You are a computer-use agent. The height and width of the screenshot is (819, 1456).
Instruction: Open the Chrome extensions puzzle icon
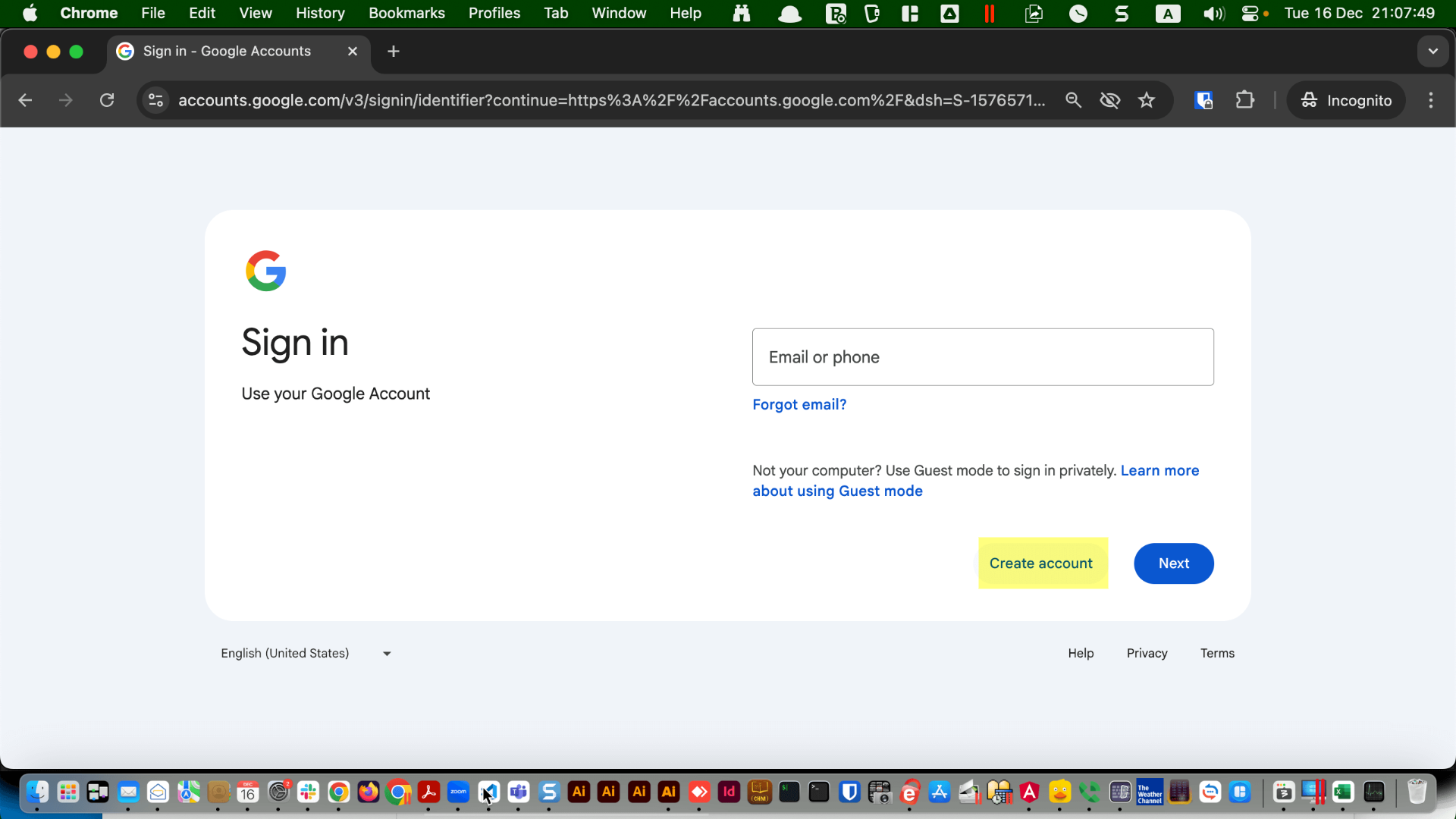1245,100
